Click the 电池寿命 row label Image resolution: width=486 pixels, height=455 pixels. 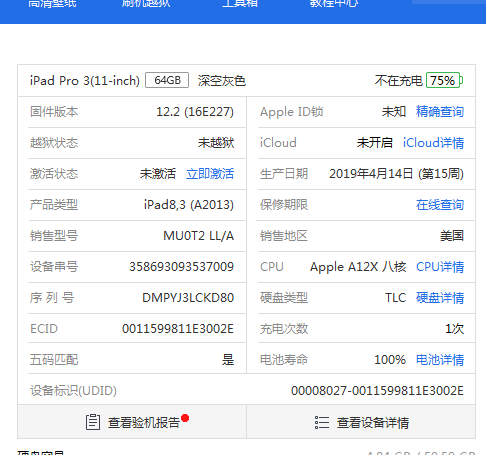tap(284, 360)
